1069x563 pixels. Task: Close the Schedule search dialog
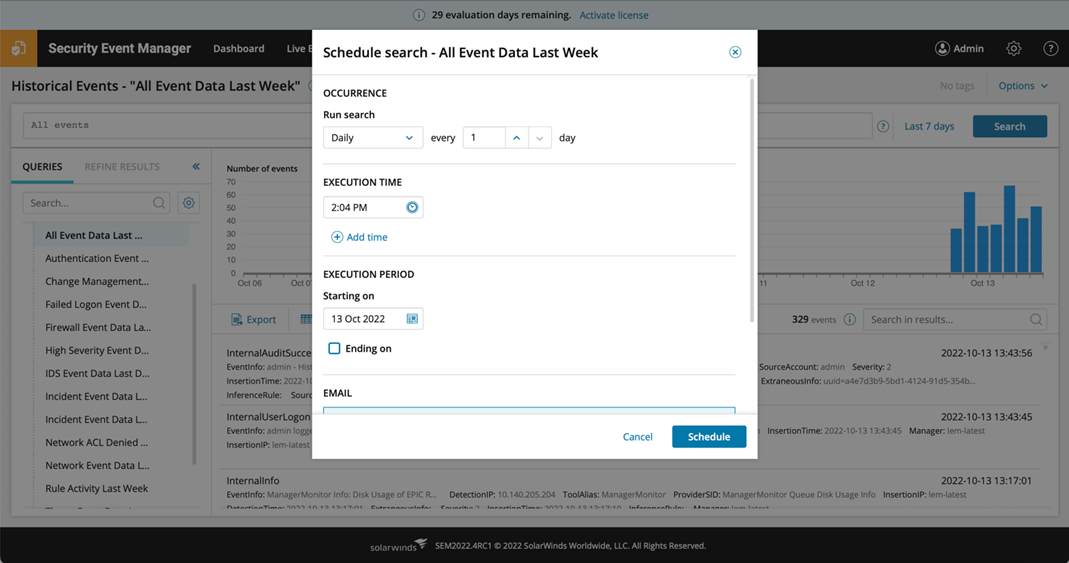(x=735, y=52)
